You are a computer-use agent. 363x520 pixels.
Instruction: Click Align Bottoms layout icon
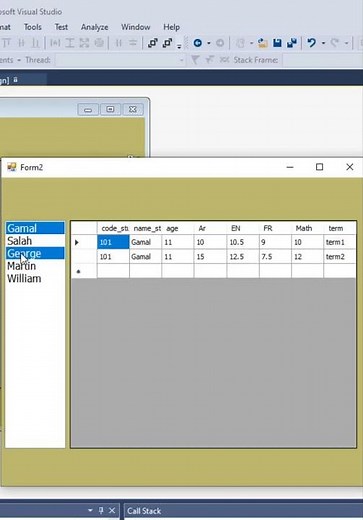(35, 43)
